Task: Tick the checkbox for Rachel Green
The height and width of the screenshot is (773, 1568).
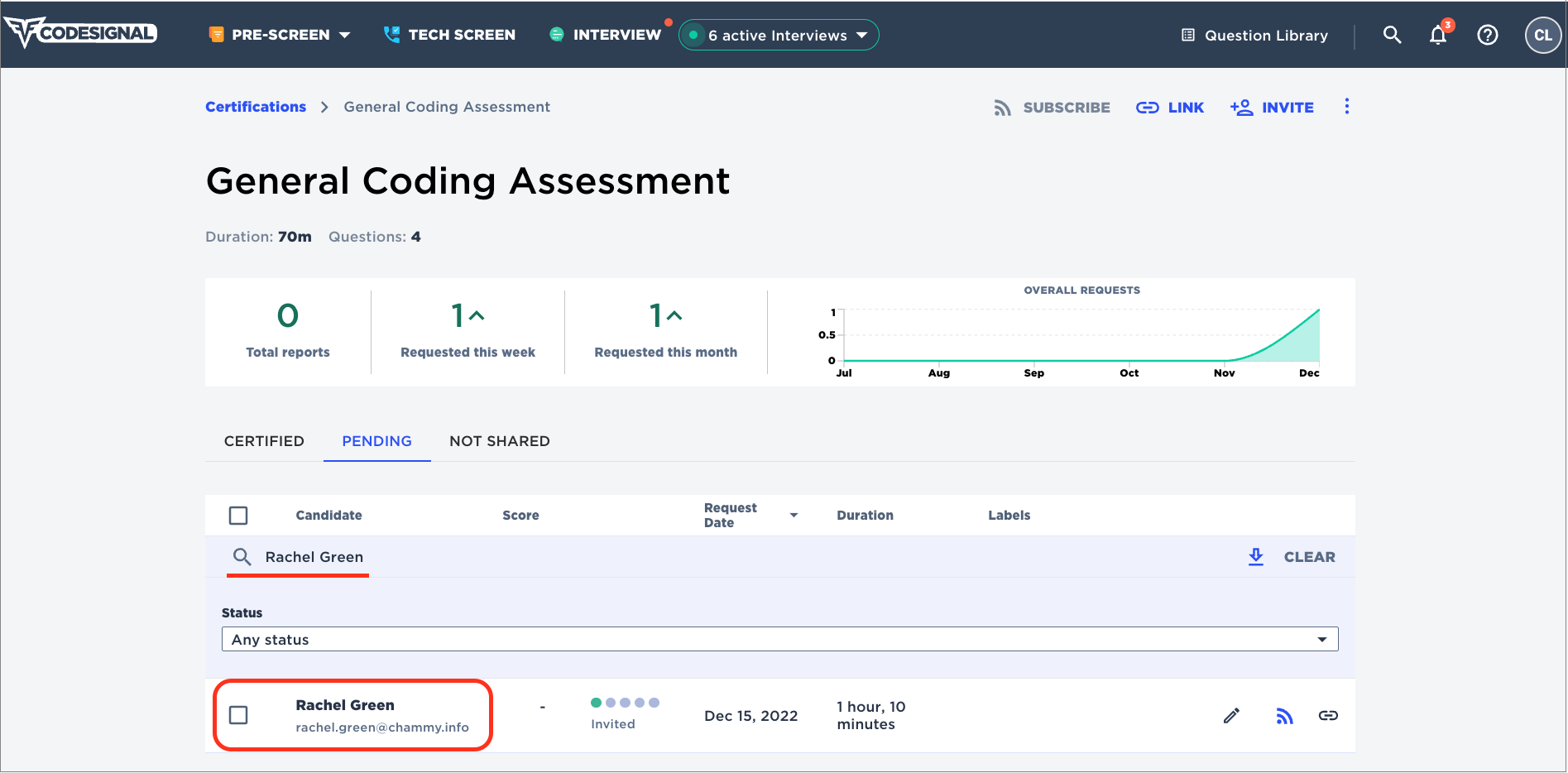Action: (x=238, y=715)
